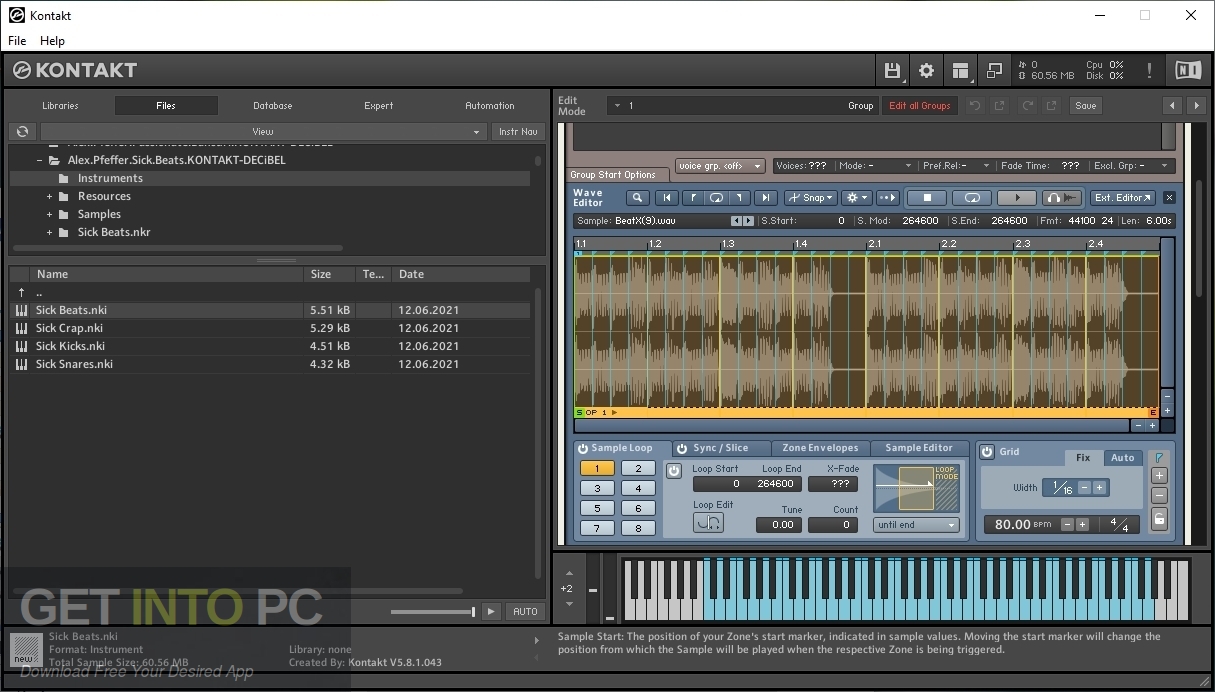The width and height of the screenshot is (1215, 692).
Task: Open the Mode dropdown
Action: coord(876,166)
